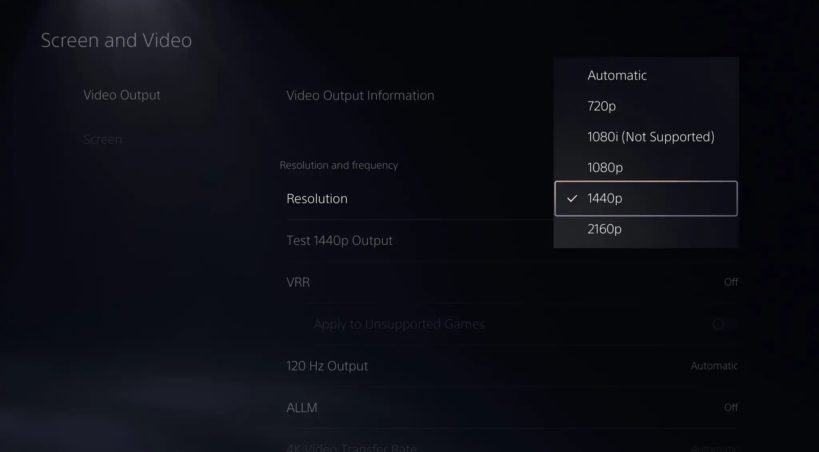Open the Video Output sidebar tab

tap(122, 95)
